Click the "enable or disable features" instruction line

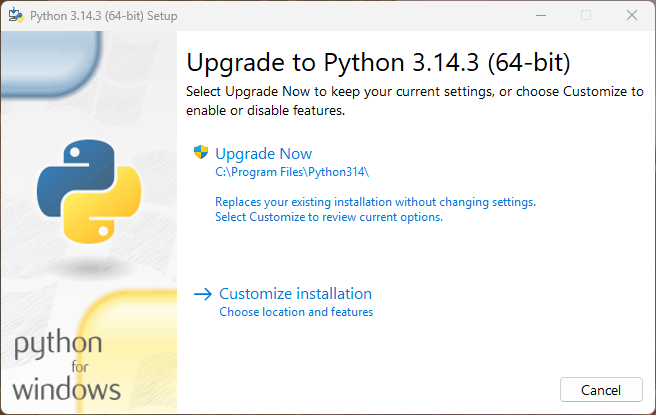coord(265,110)
